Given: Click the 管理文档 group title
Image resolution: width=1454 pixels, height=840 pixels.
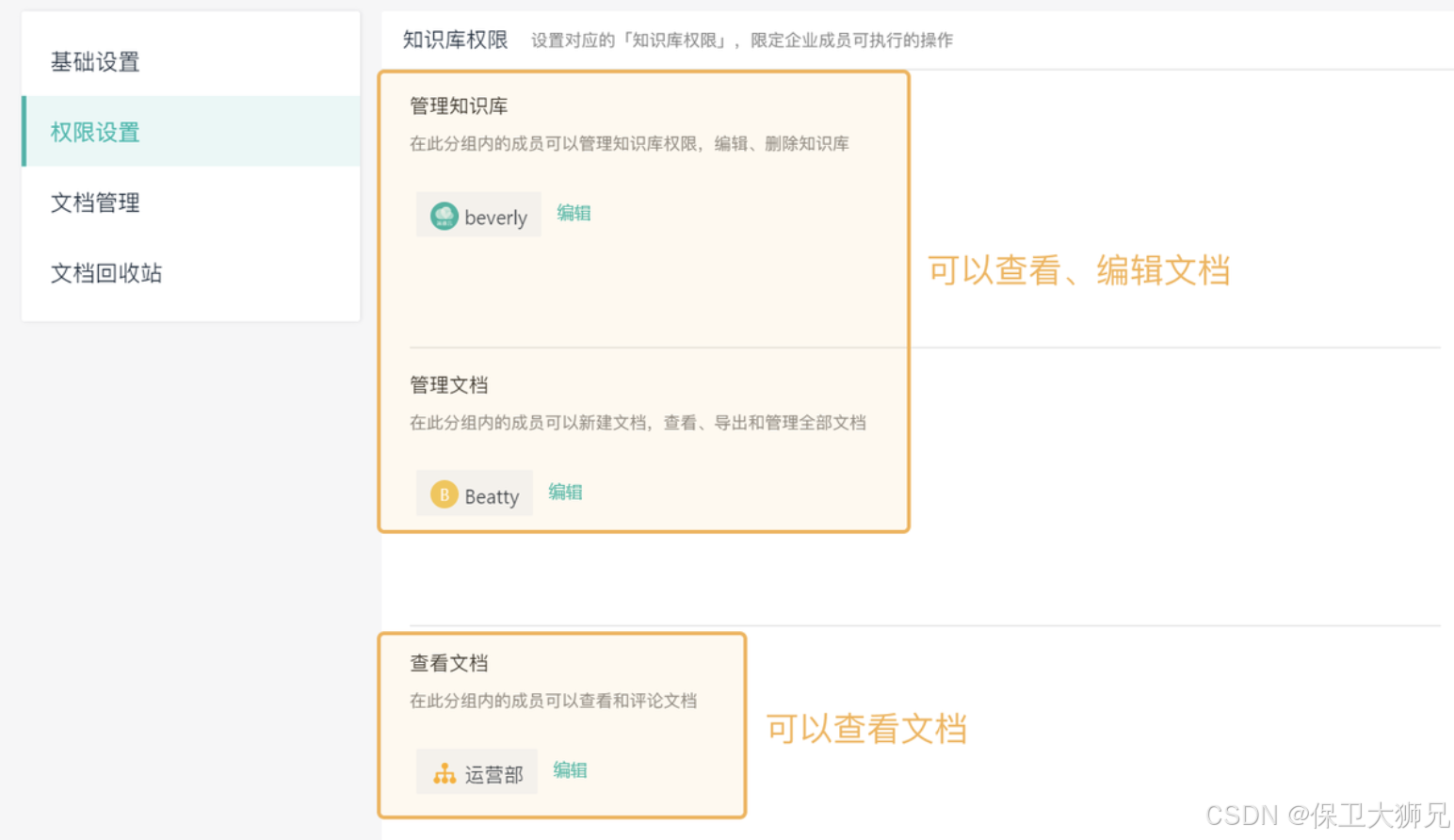Looking at the screenshot, I should coord(449,384).
